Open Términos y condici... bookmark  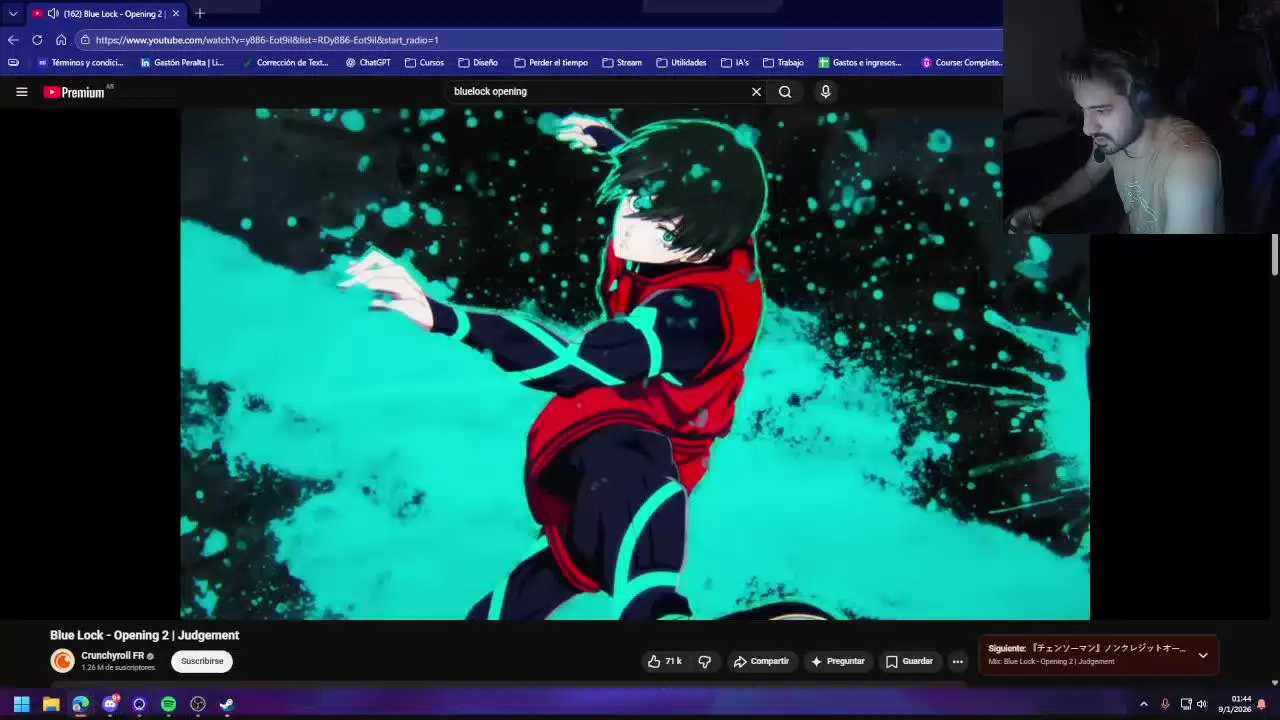[80, 63]
